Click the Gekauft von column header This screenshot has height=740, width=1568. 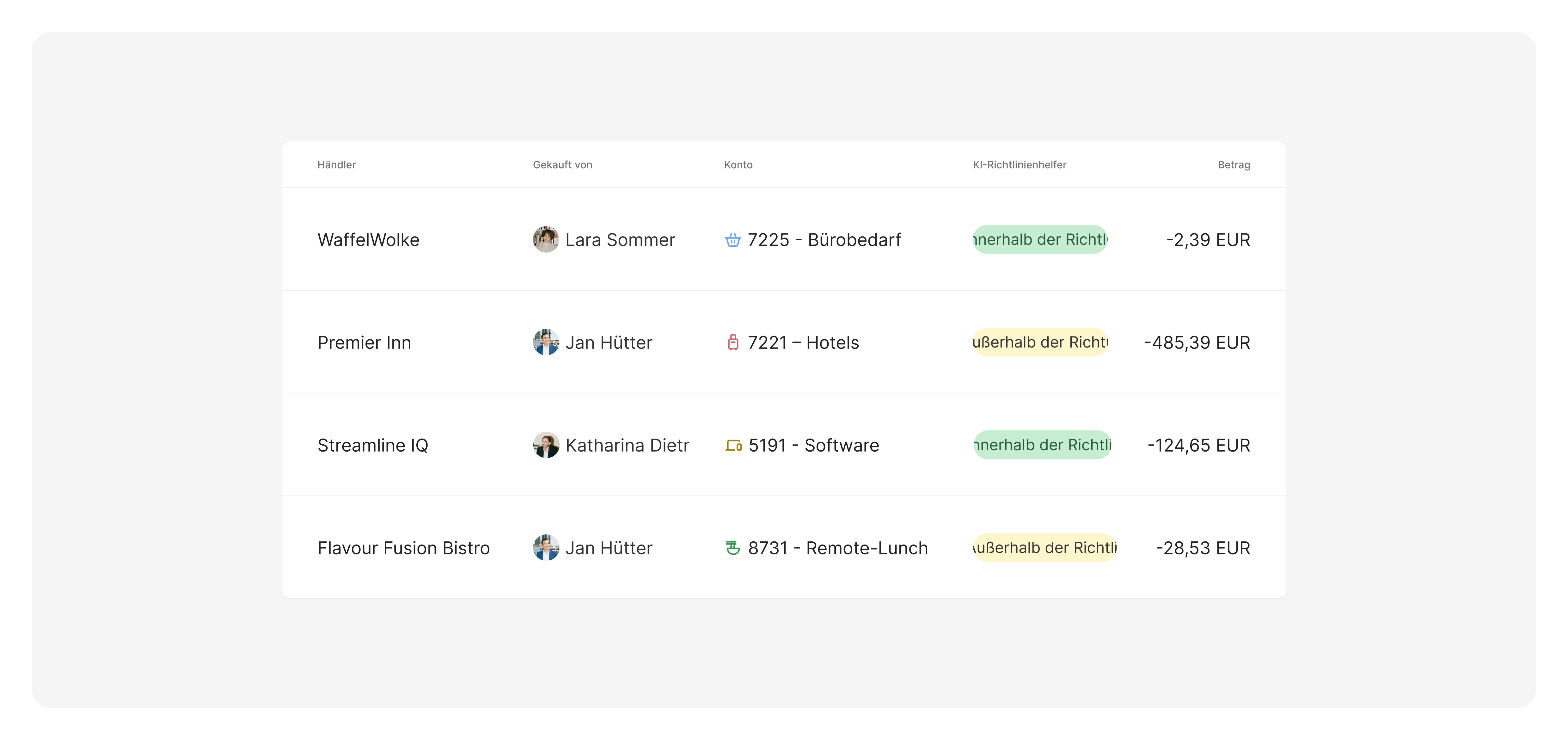pos(562,164)
